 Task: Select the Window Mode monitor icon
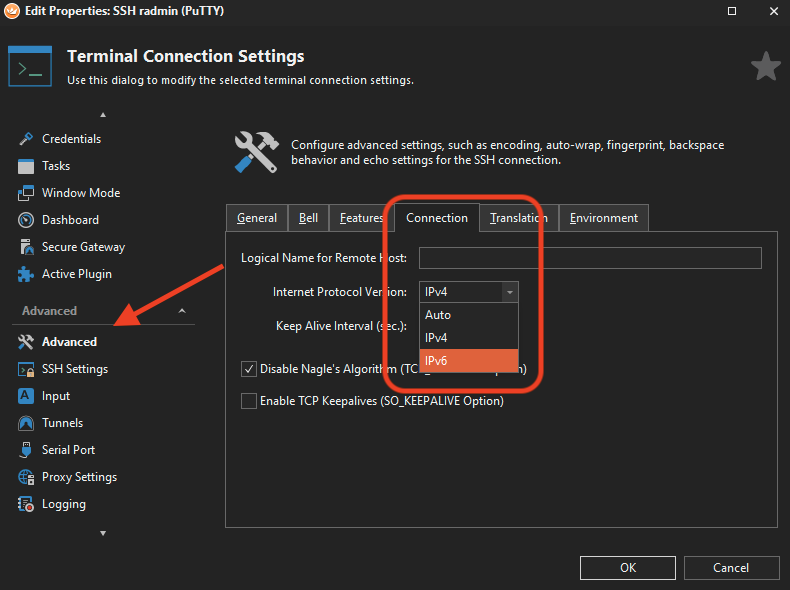[26, 193]
